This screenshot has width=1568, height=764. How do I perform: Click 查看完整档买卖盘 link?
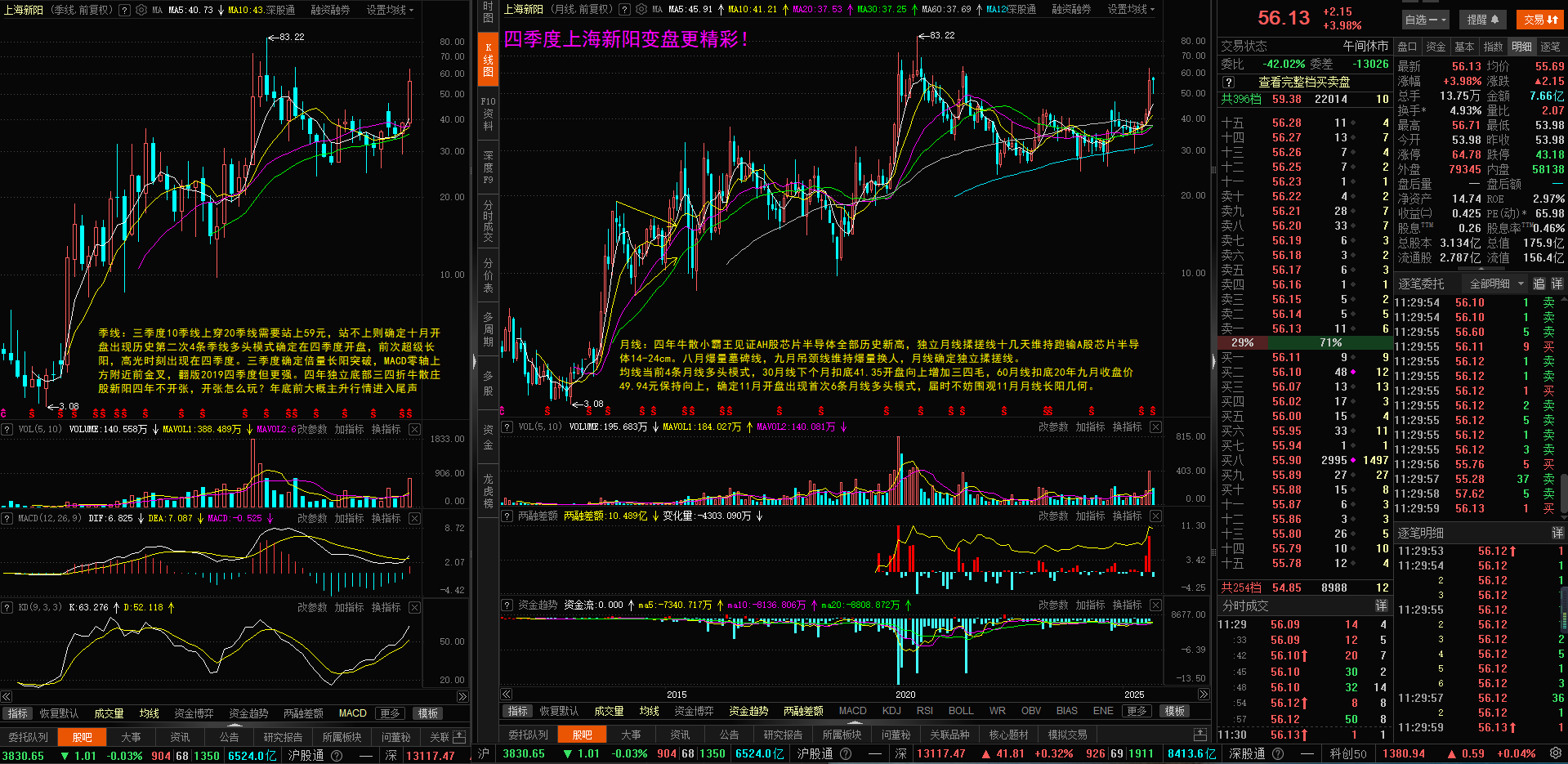(1303, 82)
